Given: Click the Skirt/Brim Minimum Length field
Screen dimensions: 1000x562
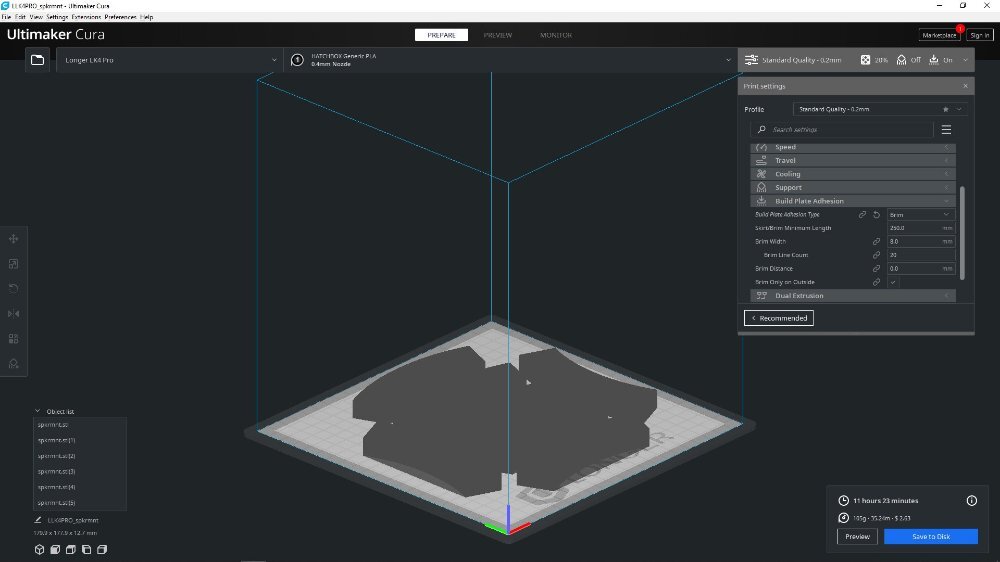Looking at the screenshot, I should tap(920, 228).
